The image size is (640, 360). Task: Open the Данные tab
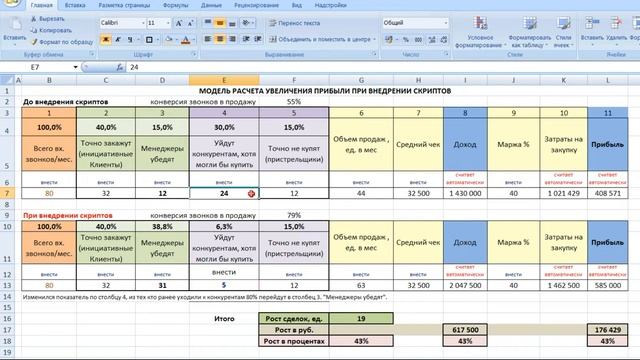pos(211,5)
